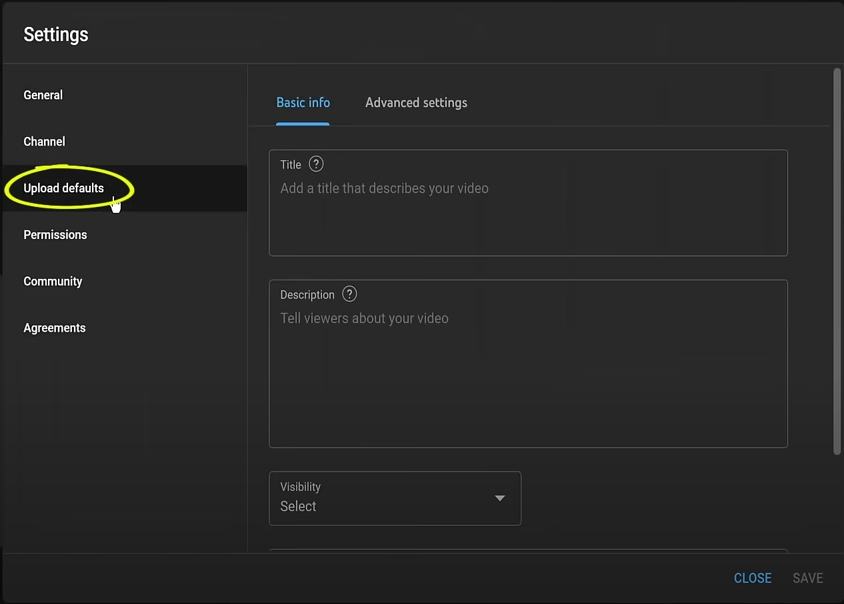
Task: Click the help icon next to Title
Action: [316, 164]
